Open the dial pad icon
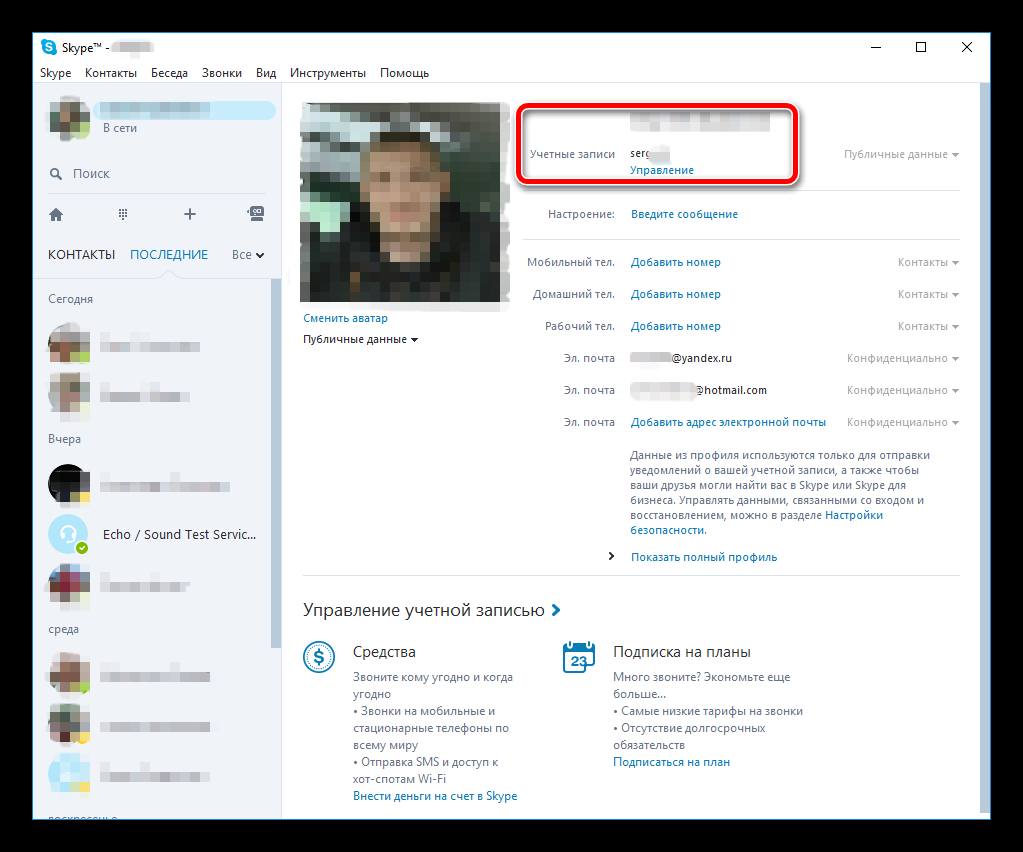The image size is (1023, 852). (123, 214)
